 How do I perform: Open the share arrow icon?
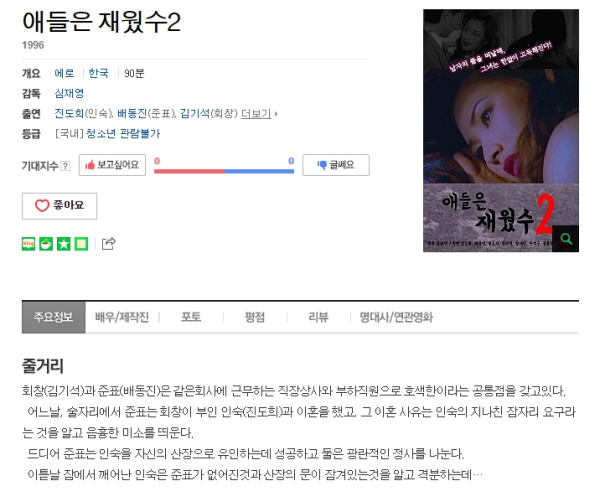[108, 244]
